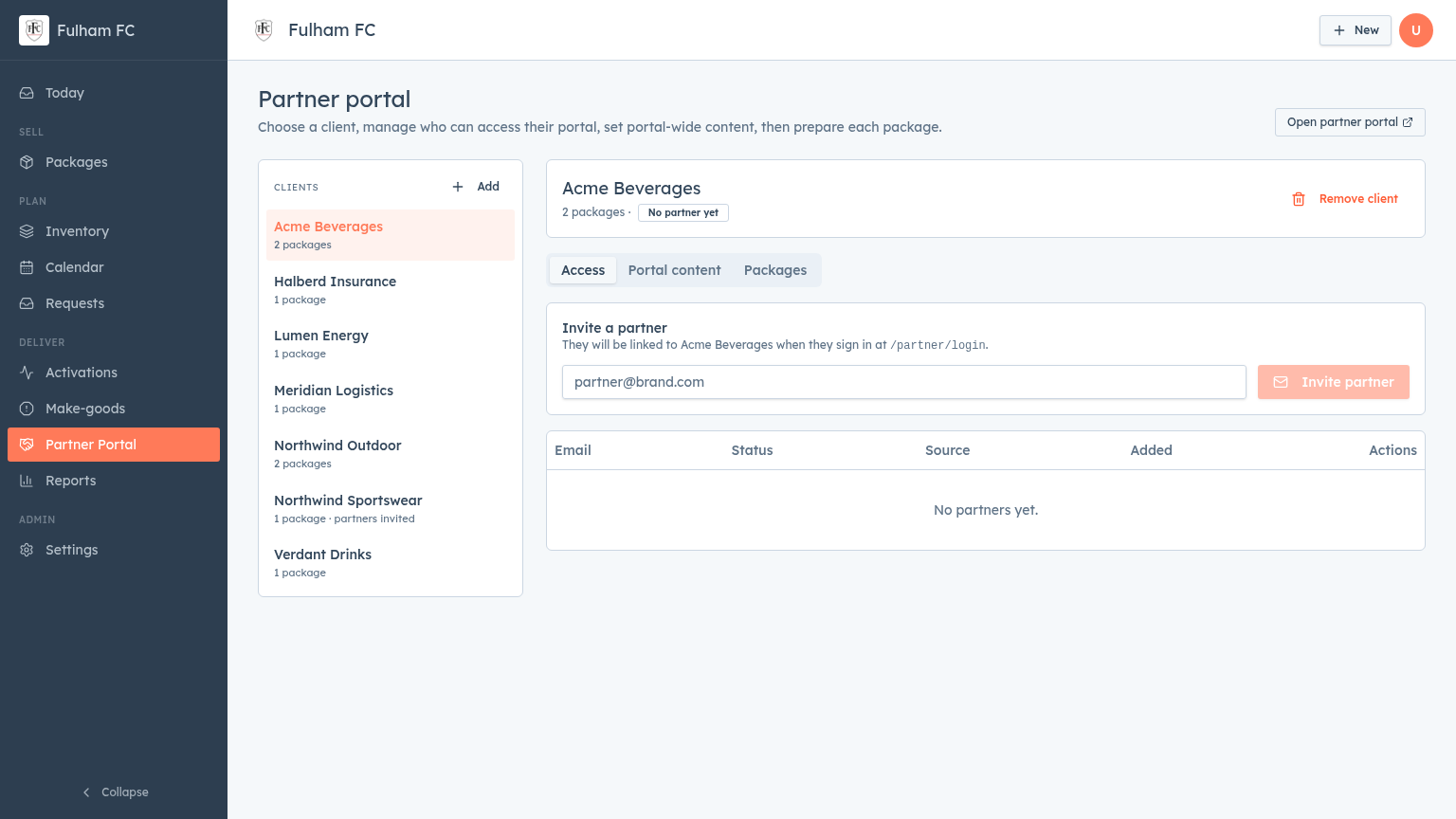Open Settings in the Admin section
Screen dimensions: 1456x819
[114, 550]
